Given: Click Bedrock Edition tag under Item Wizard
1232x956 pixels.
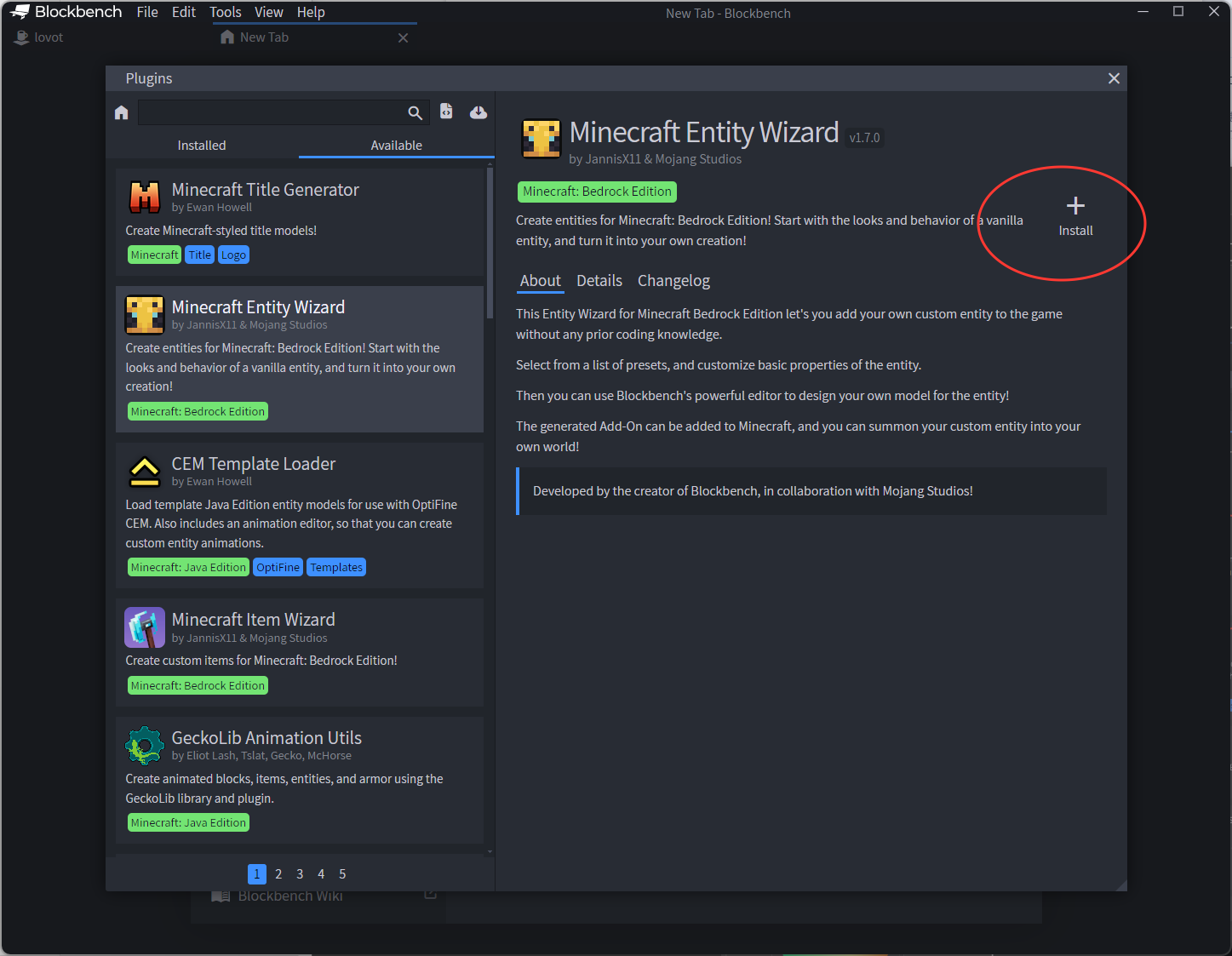Looking at the screenshot, I should [x=198, y=685].
